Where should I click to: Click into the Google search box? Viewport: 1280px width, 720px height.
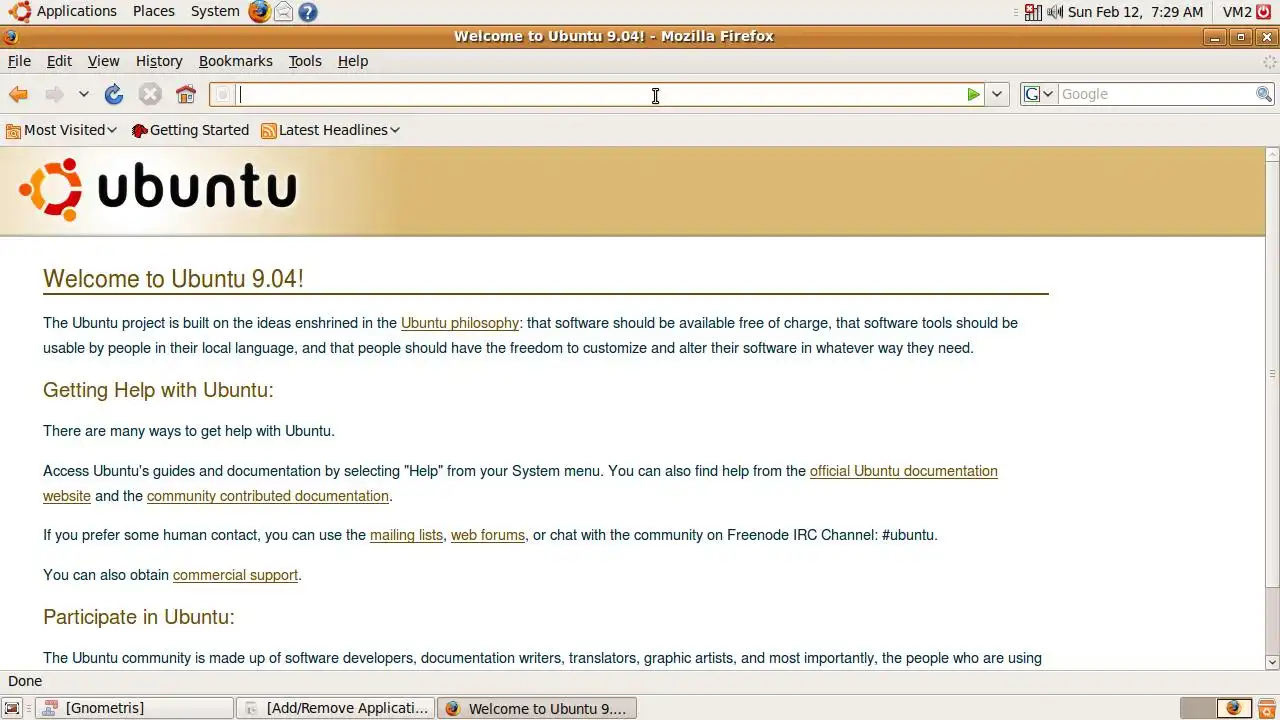click(x=1156, y=94)
